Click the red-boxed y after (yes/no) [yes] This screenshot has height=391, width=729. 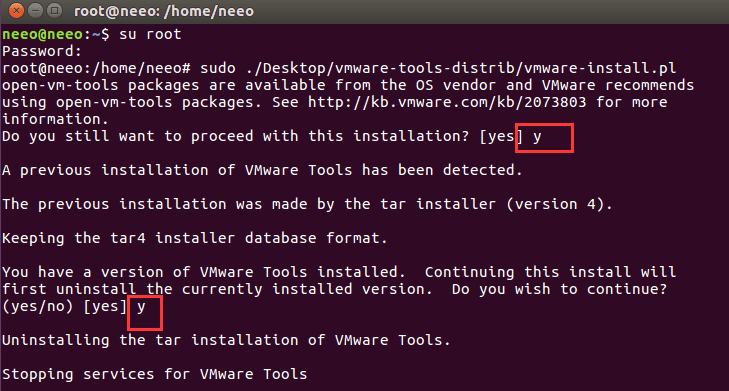141,307
